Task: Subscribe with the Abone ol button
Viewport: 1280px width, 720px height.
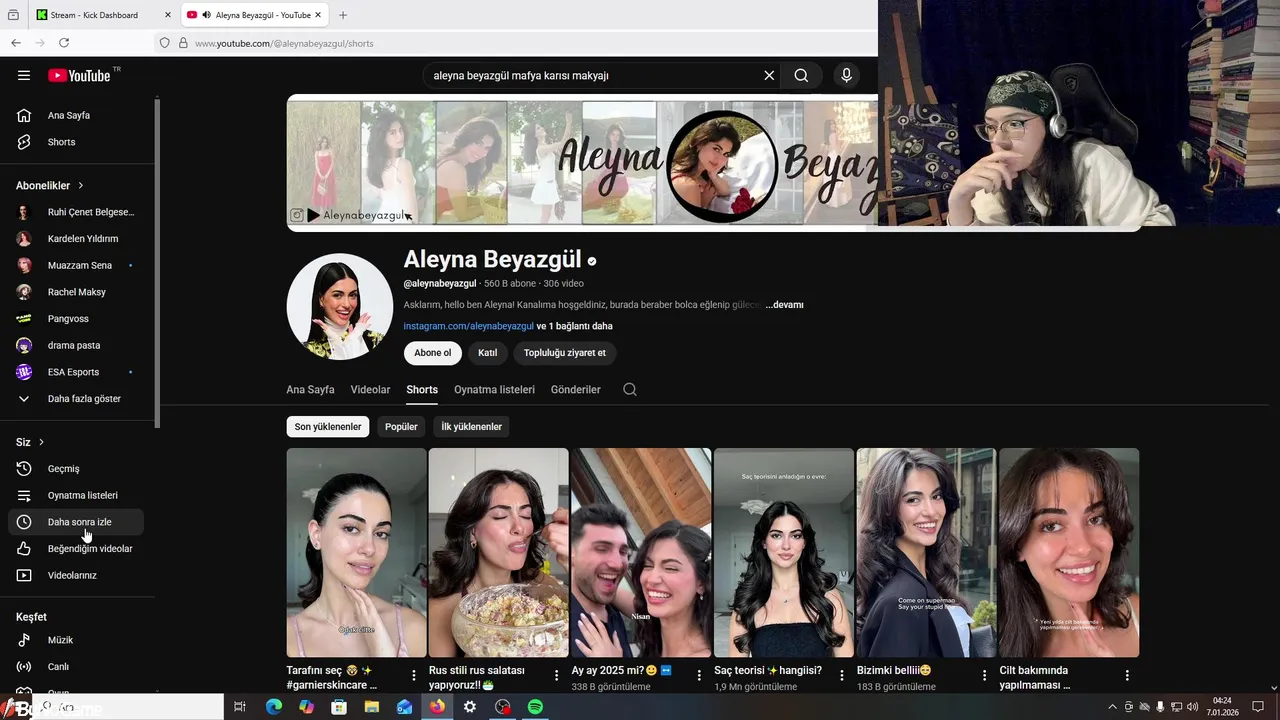Action: tap(432, 353)
